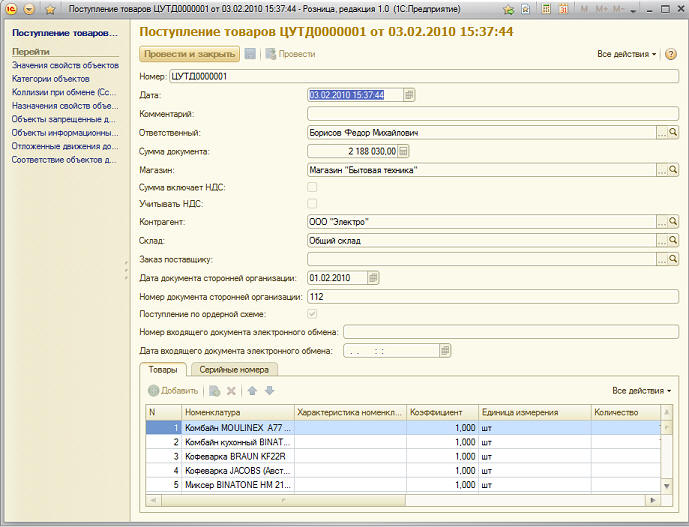Toggle Поступление по ордерной схеме checkbox

point(312,314)
